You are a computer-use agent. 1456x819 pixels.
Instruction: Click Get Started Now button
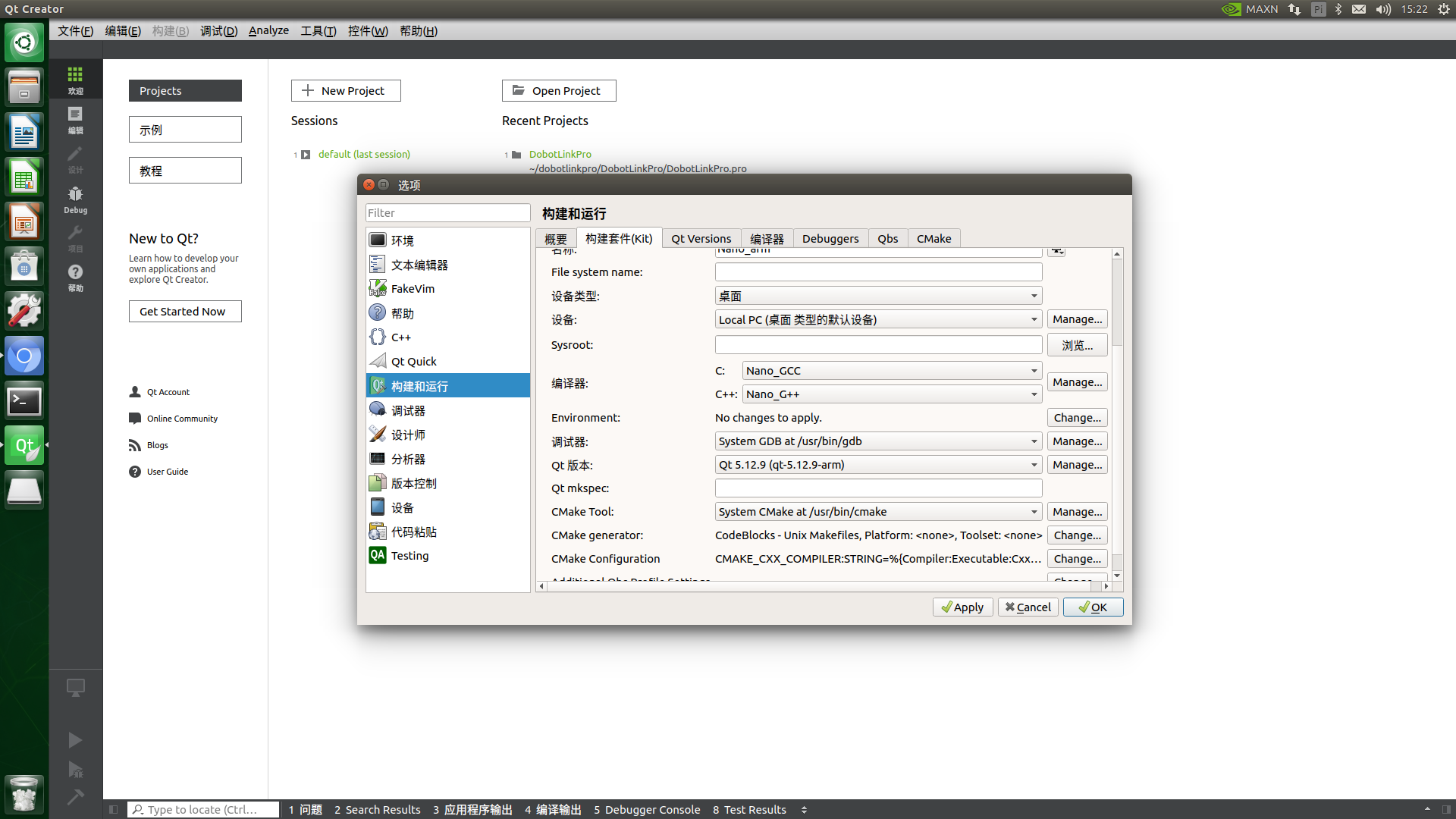click(185, 312)
